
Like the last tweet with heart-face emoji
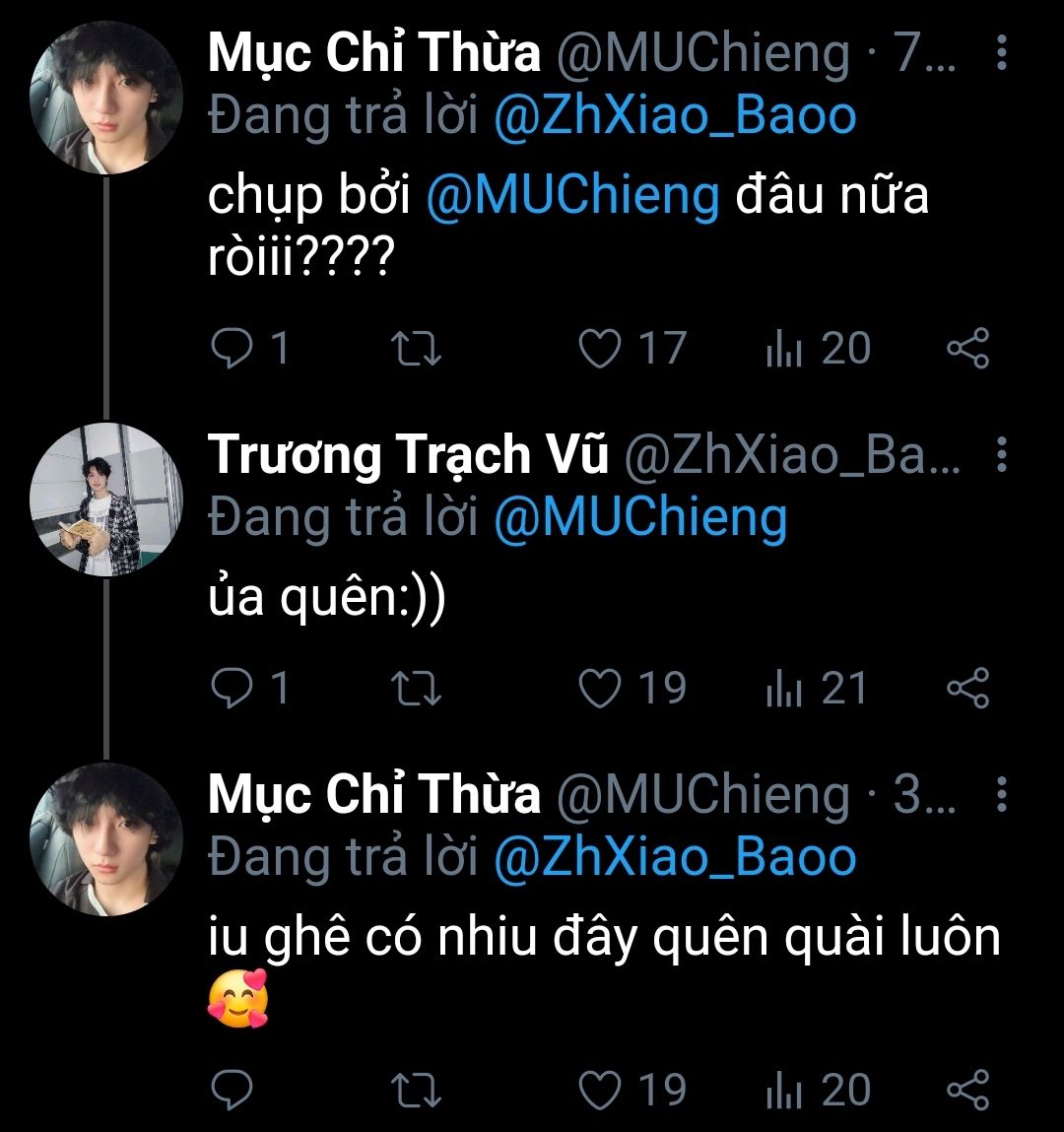tap(599, 1090)
